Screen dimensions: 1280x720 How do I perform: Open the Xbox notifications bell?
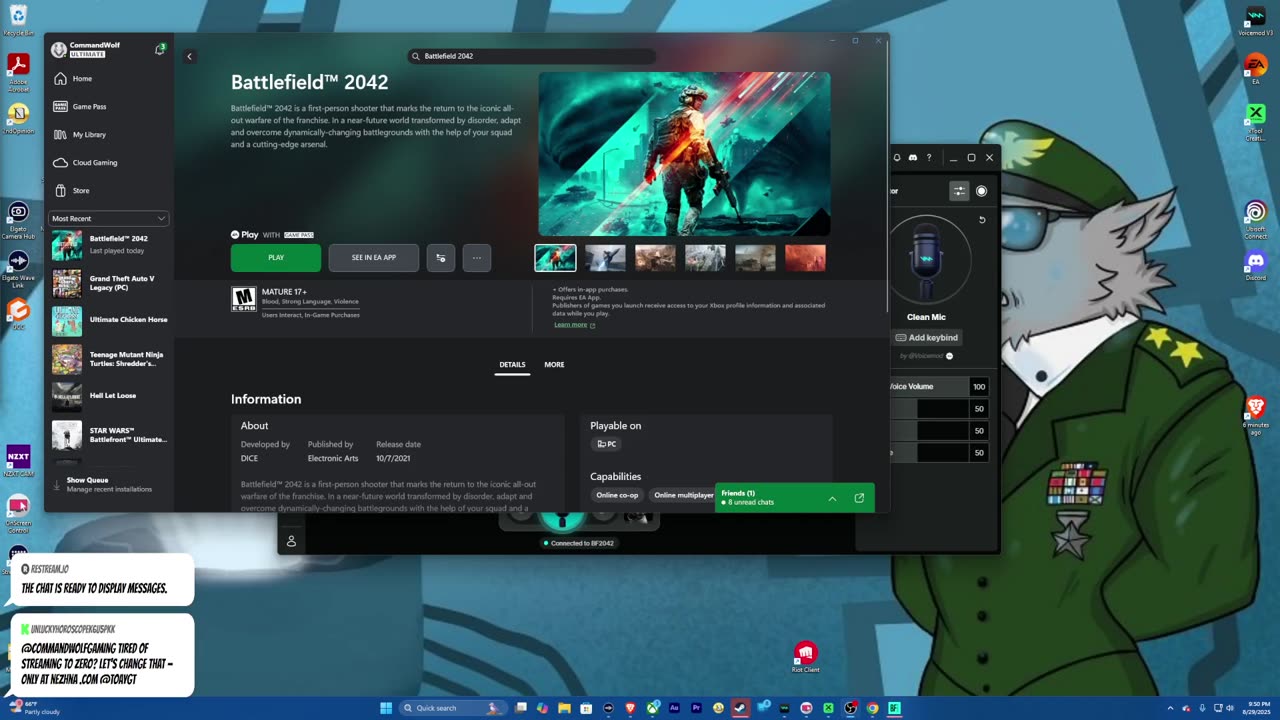click(x=159, y=49)
